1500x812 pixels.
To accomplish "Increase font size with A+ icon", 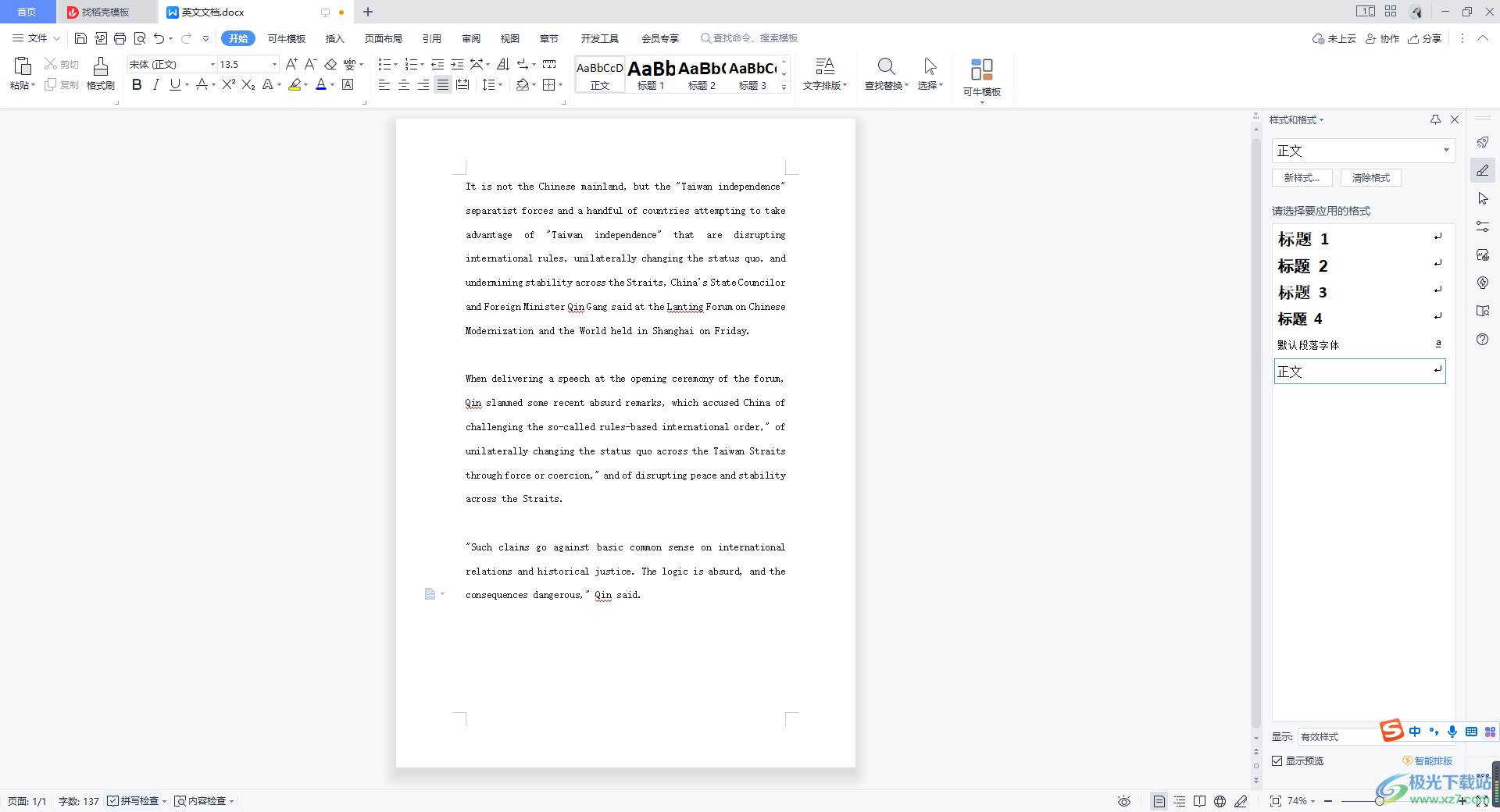I will [x=291, y=64].
